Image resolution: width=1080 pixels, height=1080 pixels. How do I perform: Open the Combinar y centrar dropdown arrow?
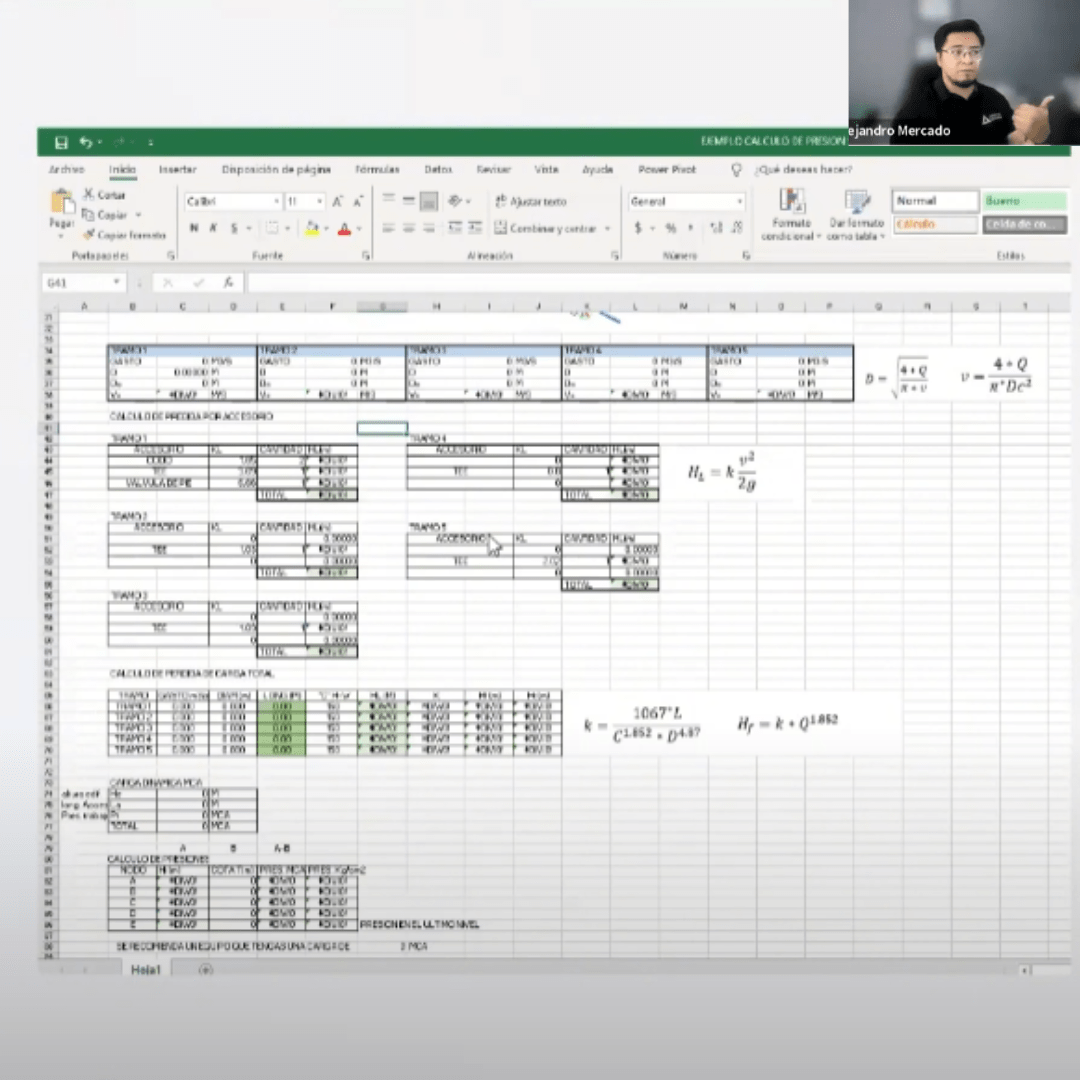click(x=607, y=229)
